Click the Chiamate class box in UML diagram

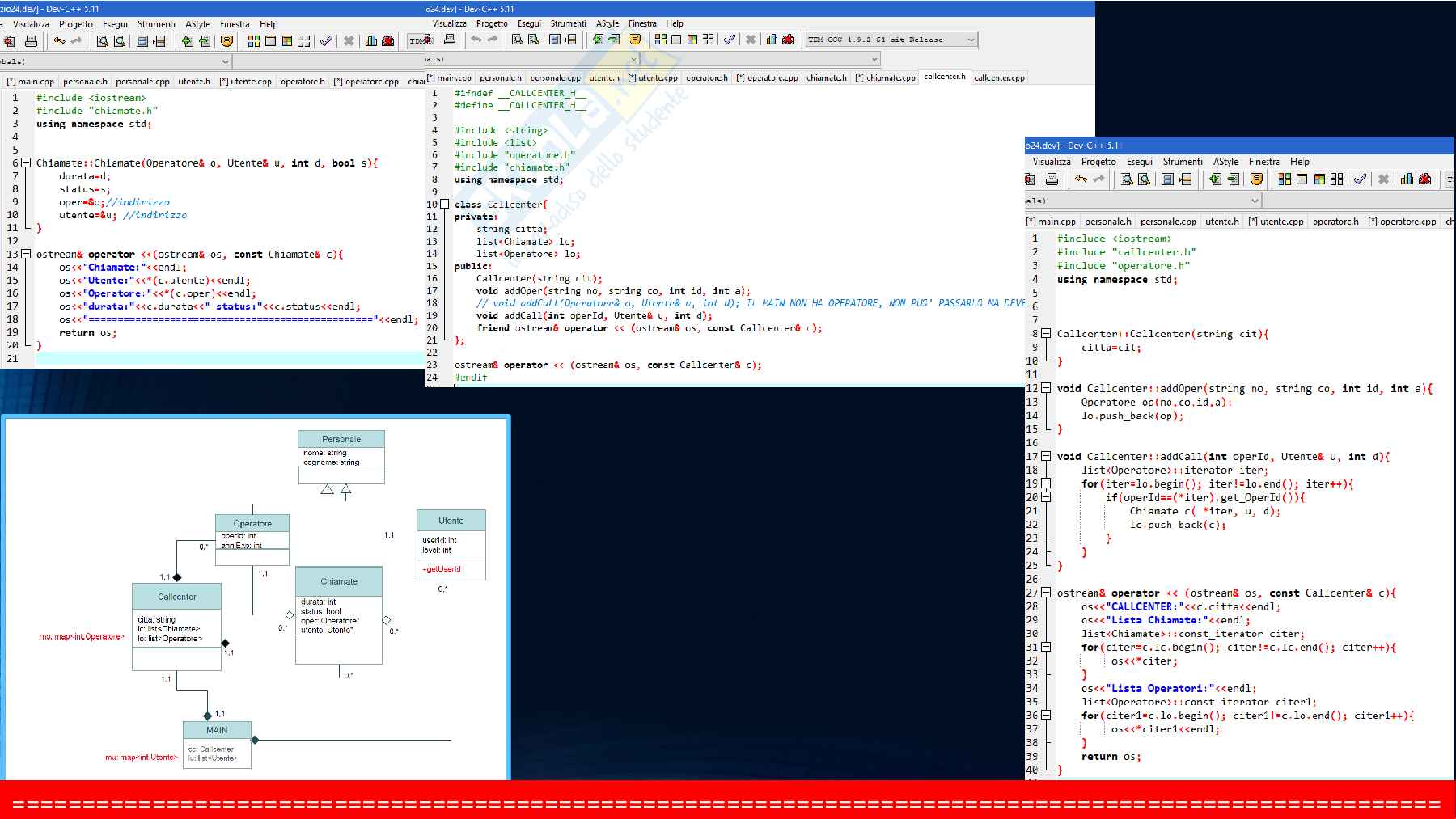pos(338,581)
